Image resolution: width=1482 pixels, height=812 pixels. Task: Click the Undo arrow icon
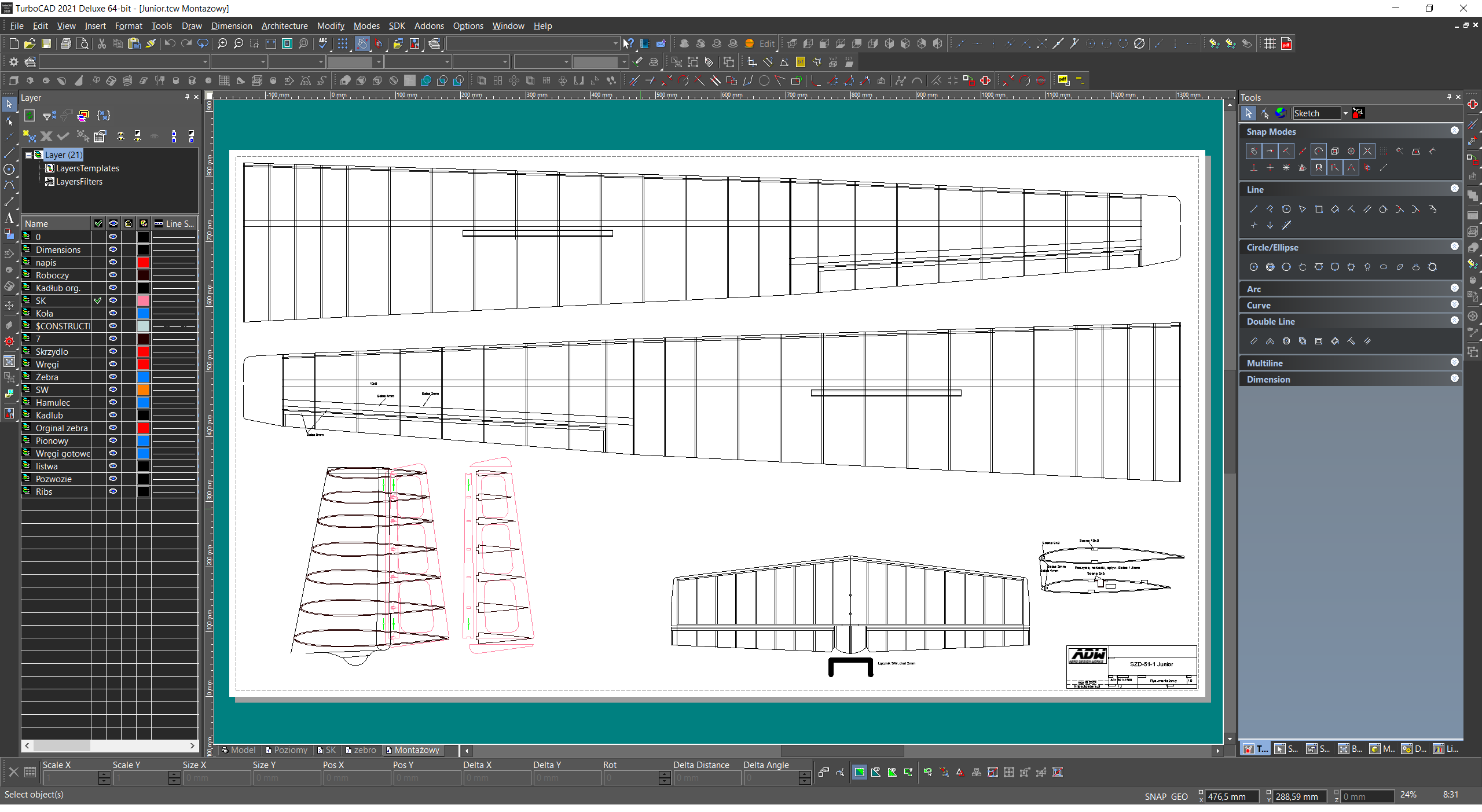[x=170, y=43]
